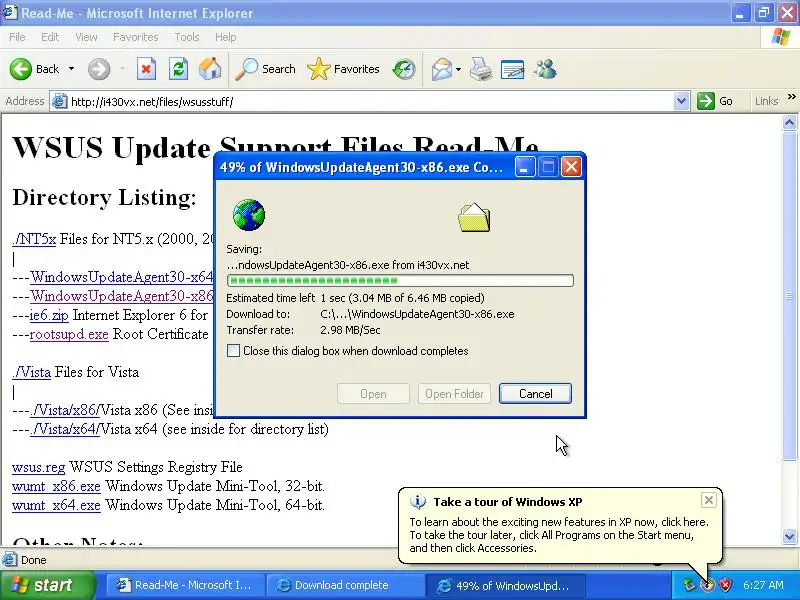
Task: Open the History clock icon
Action: pyautogui.click(x=404, y=69)
